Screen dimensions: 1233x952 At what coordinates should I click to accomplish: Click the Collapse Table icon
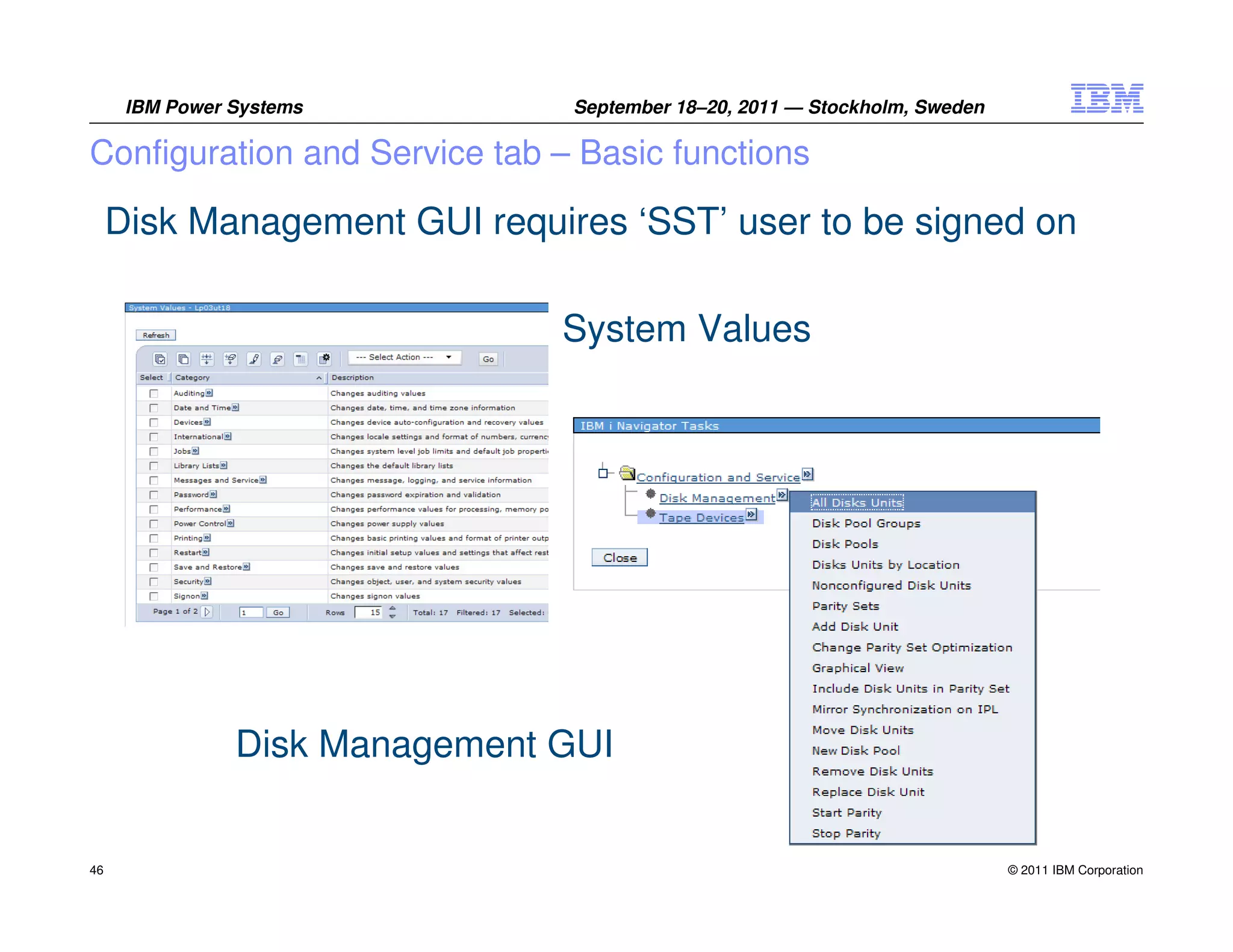tap(301, 359)
